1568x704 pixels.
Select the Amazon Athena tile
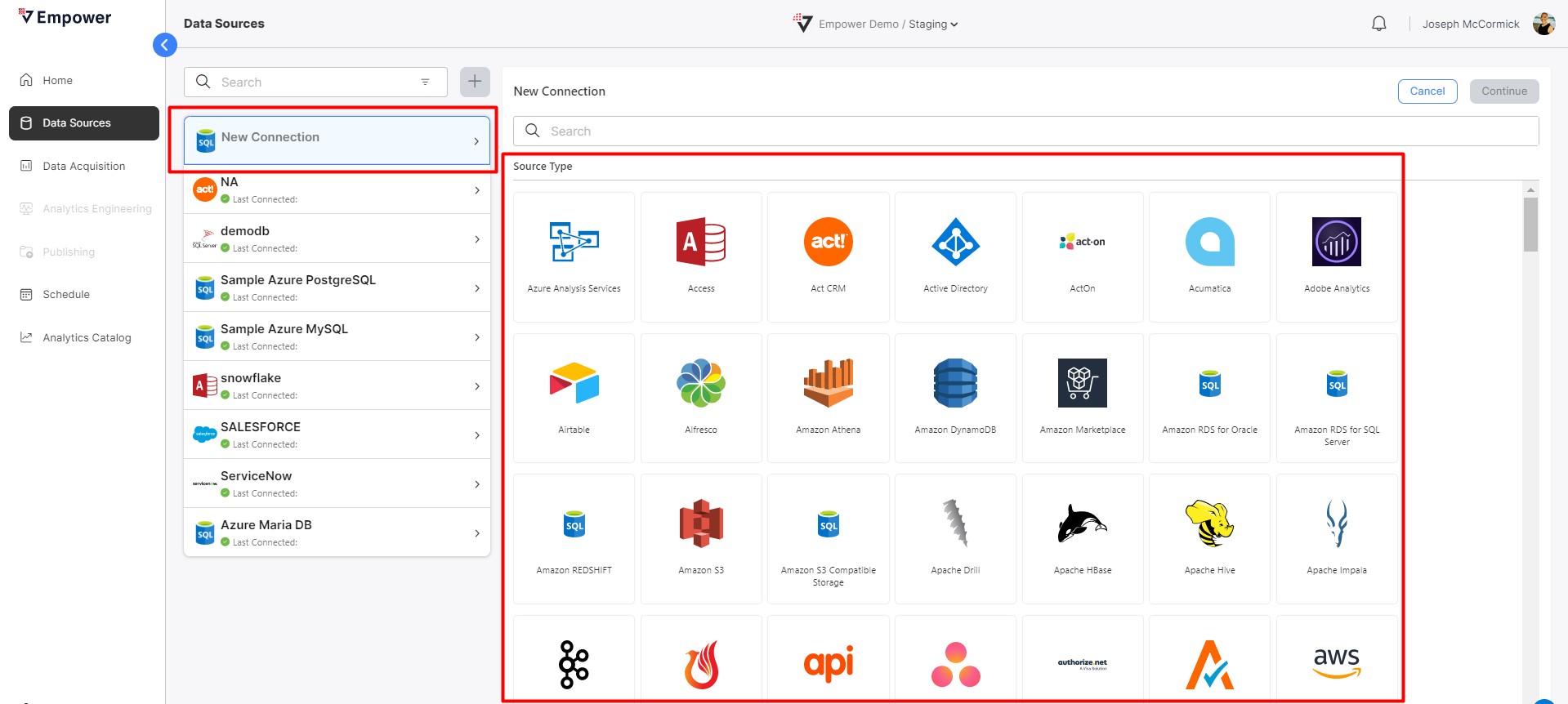[x=829, y=398]
